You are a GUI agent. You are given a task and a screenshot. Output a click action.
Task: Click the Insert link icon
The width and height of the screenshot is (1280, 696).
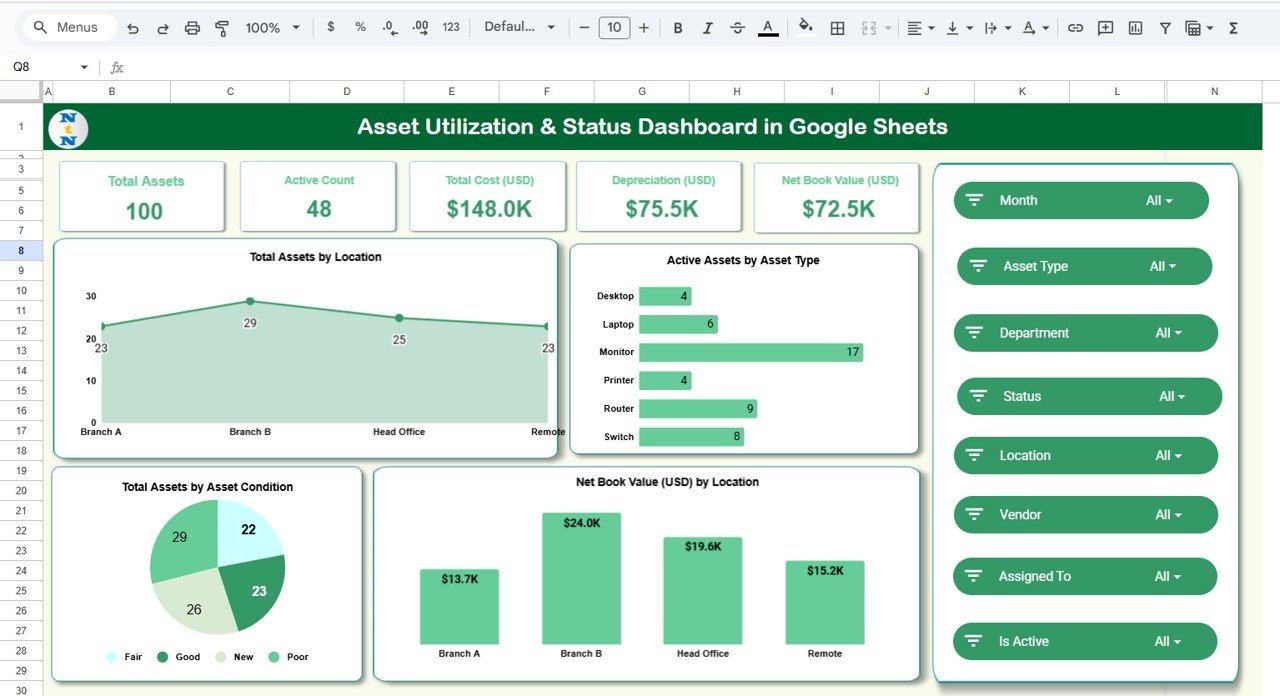click(x=1075, y=28)
